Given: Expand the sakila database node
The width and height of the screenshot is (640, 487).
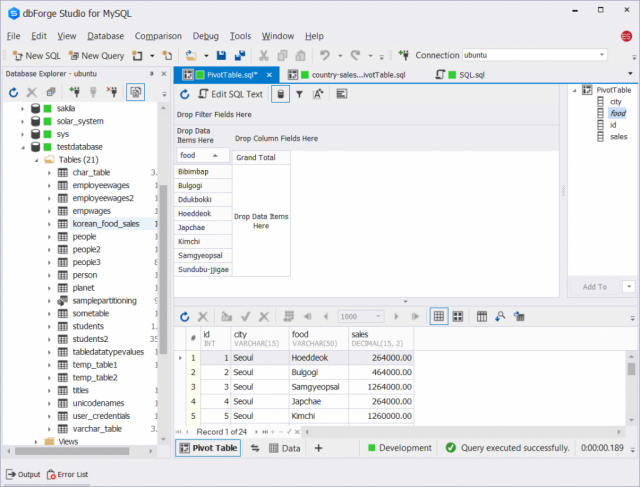Looking at the screenshot, I should (x=22, y=109).
